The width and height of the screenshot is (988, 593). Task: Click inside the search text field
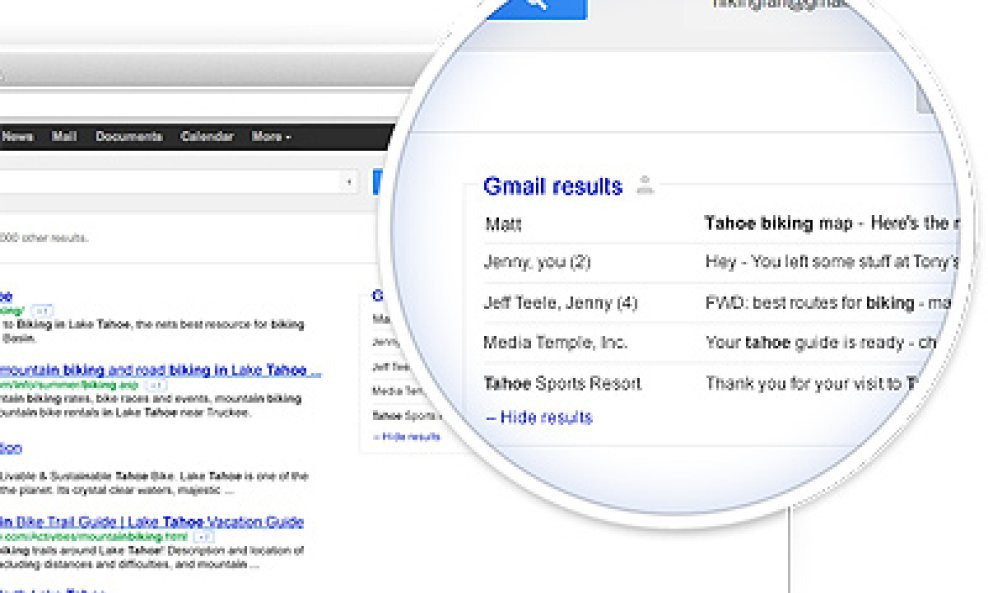pos(170,182)
